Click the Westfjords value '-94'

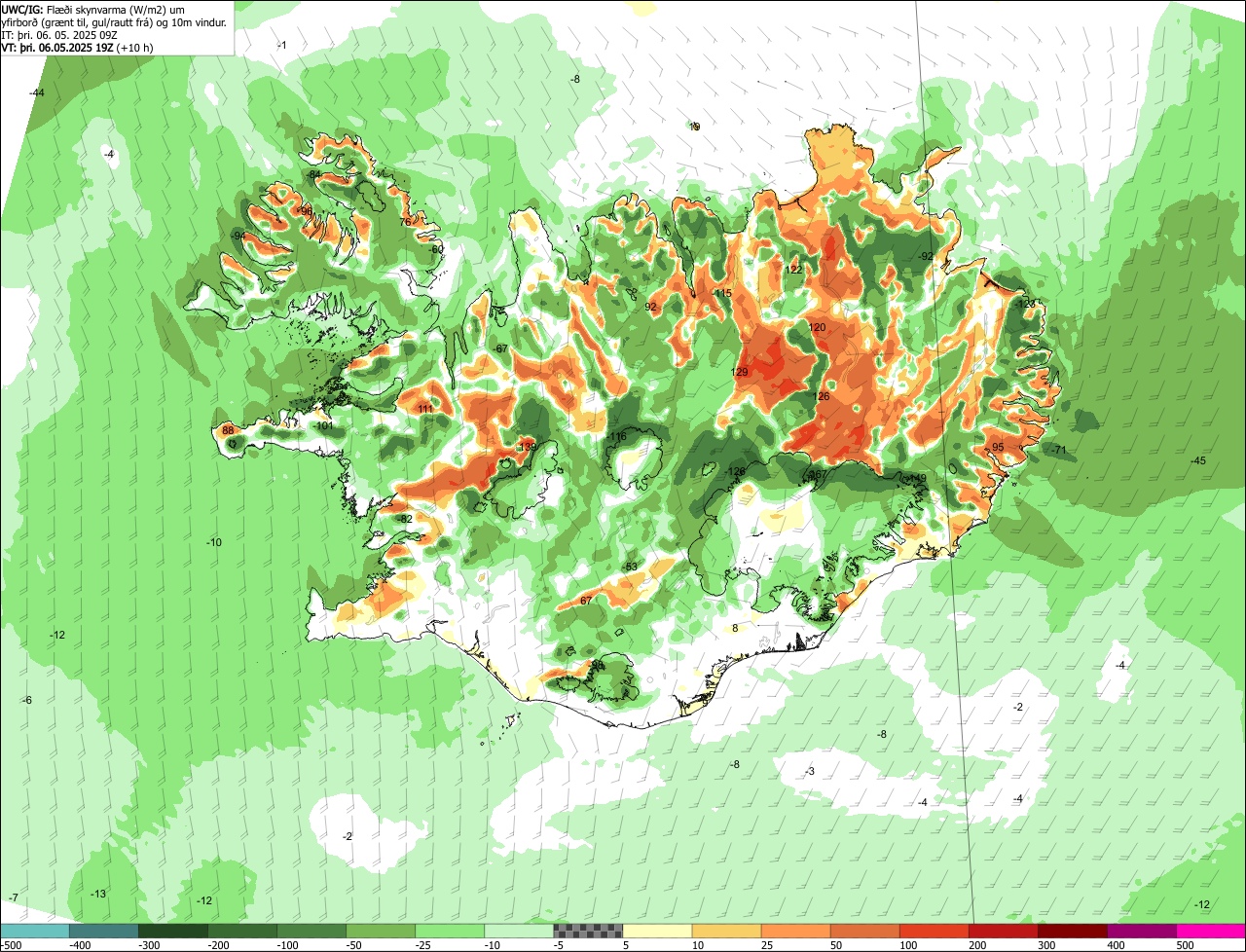[239, 237]
